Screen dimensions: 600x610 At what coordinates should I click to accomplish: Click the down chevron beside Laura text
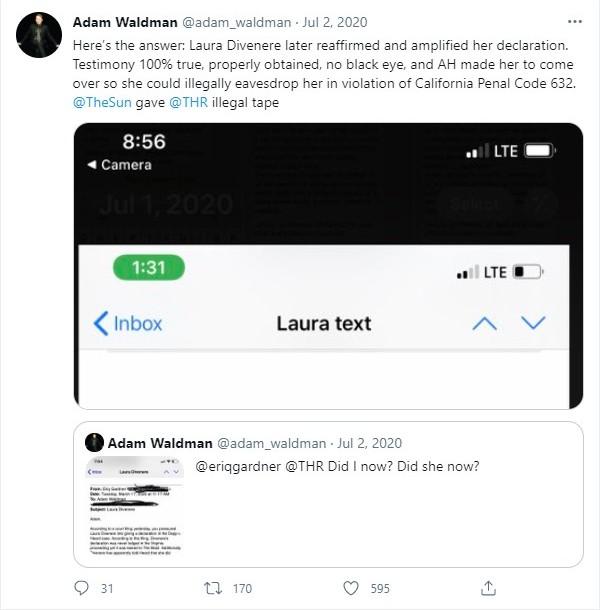coord(533,323)
